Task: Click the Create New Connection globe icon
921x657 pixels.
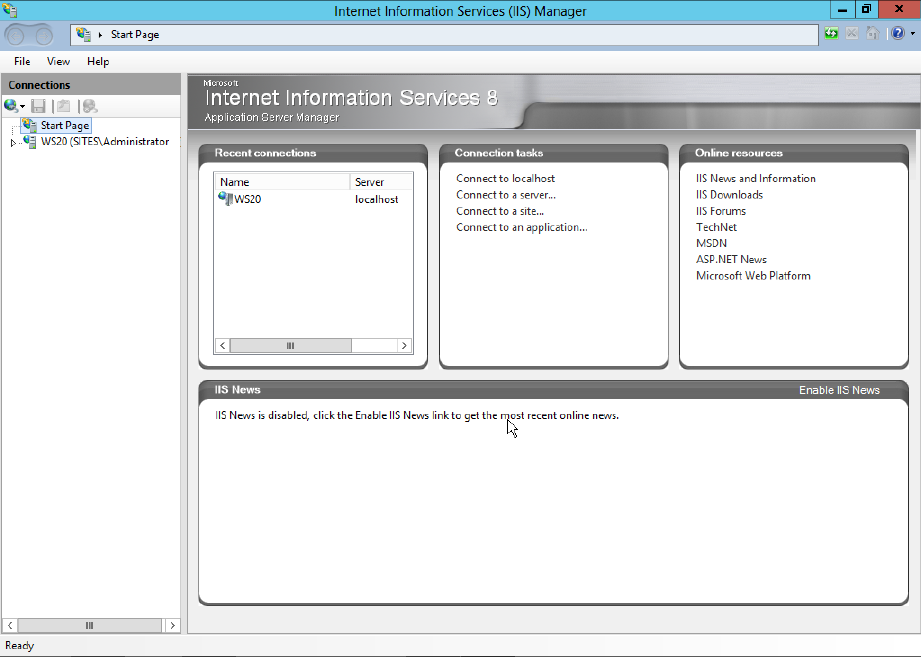Action: 11,106
